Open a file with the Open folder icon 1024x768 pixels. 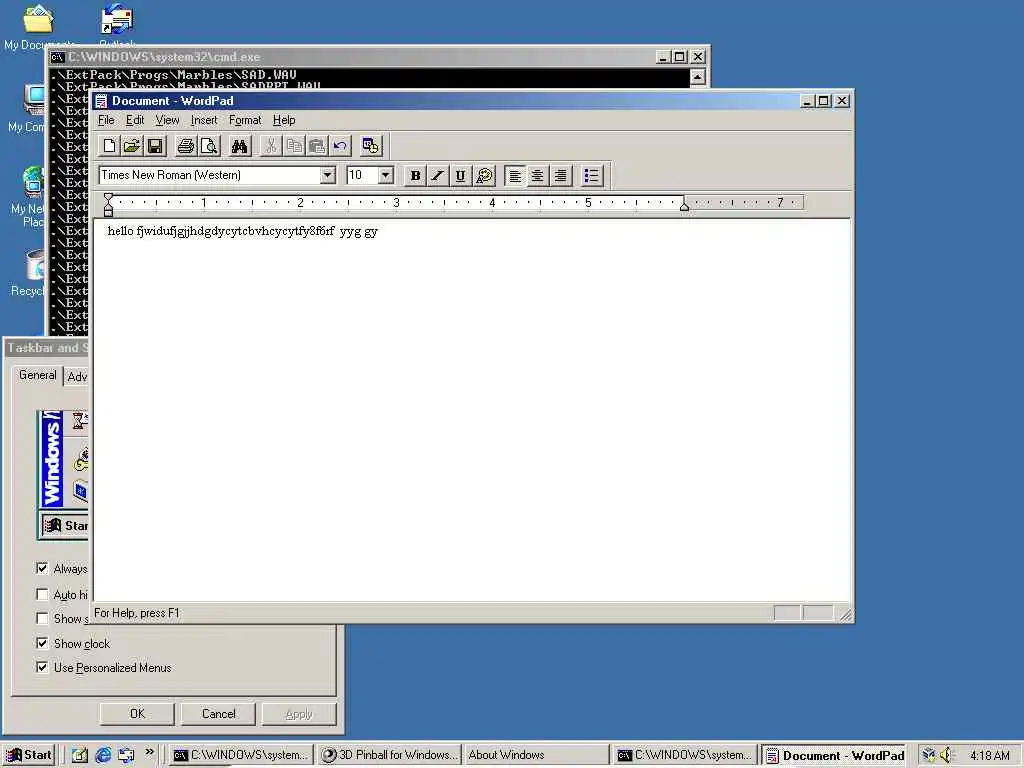[x=132, y=146]
